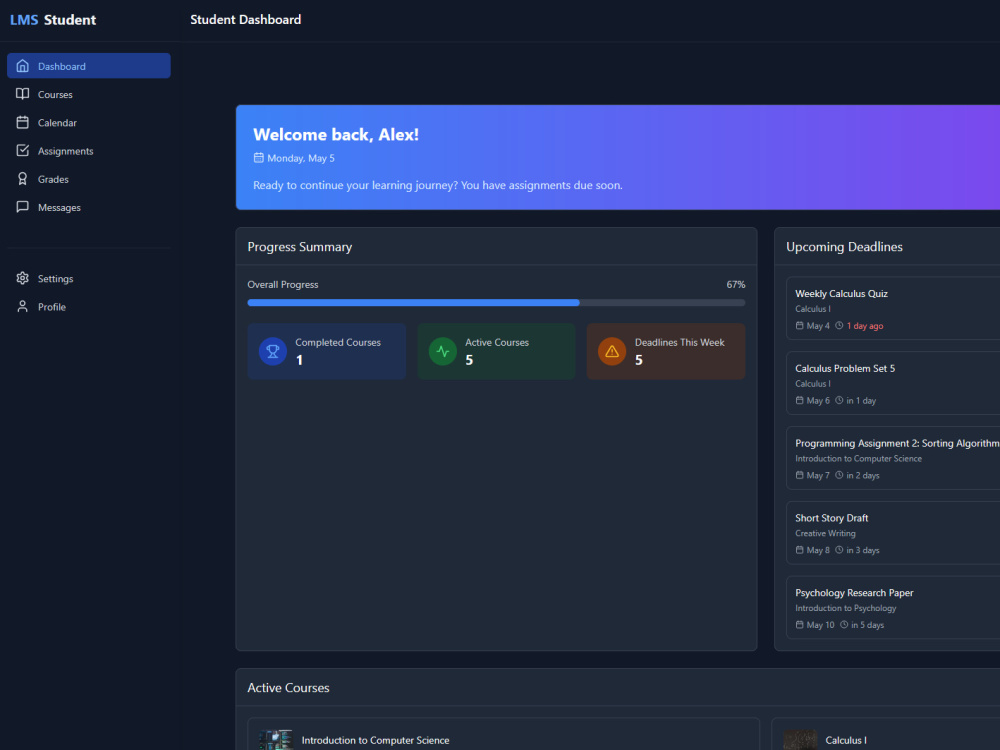Click the 67% progress value

pyautogui.click(x=735, y=284)
